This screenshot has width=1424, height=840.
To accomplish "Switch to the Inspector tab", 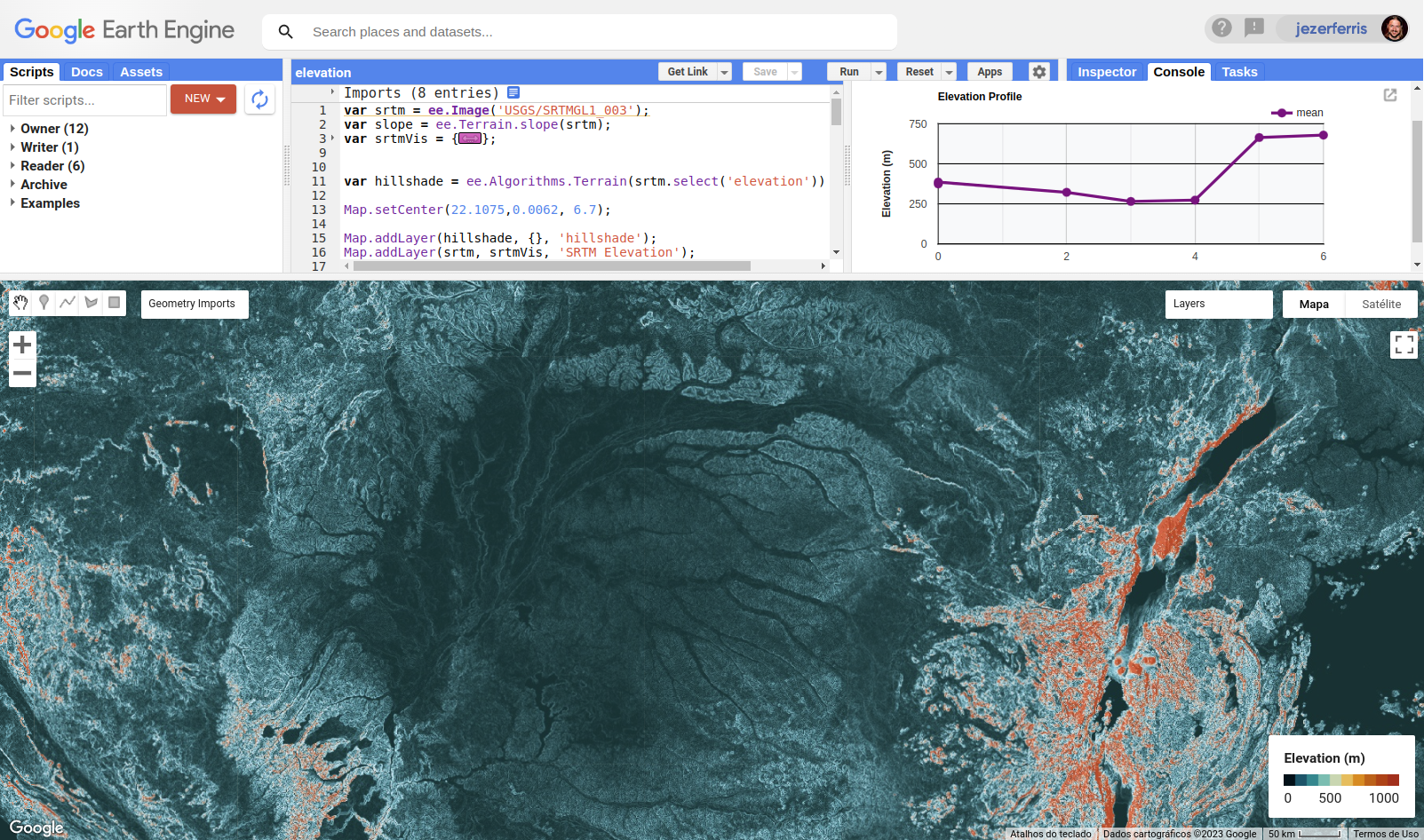I will 1106,72.
